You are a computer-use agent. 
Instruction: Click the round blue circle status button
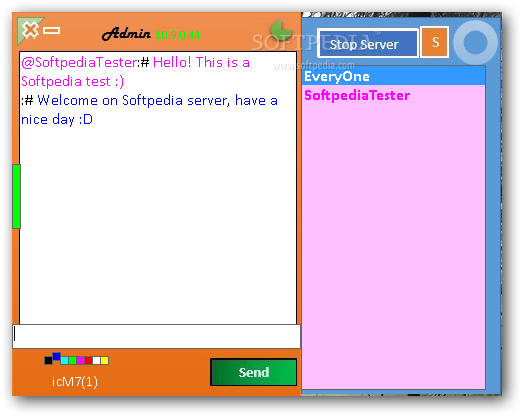pos(475,42)
